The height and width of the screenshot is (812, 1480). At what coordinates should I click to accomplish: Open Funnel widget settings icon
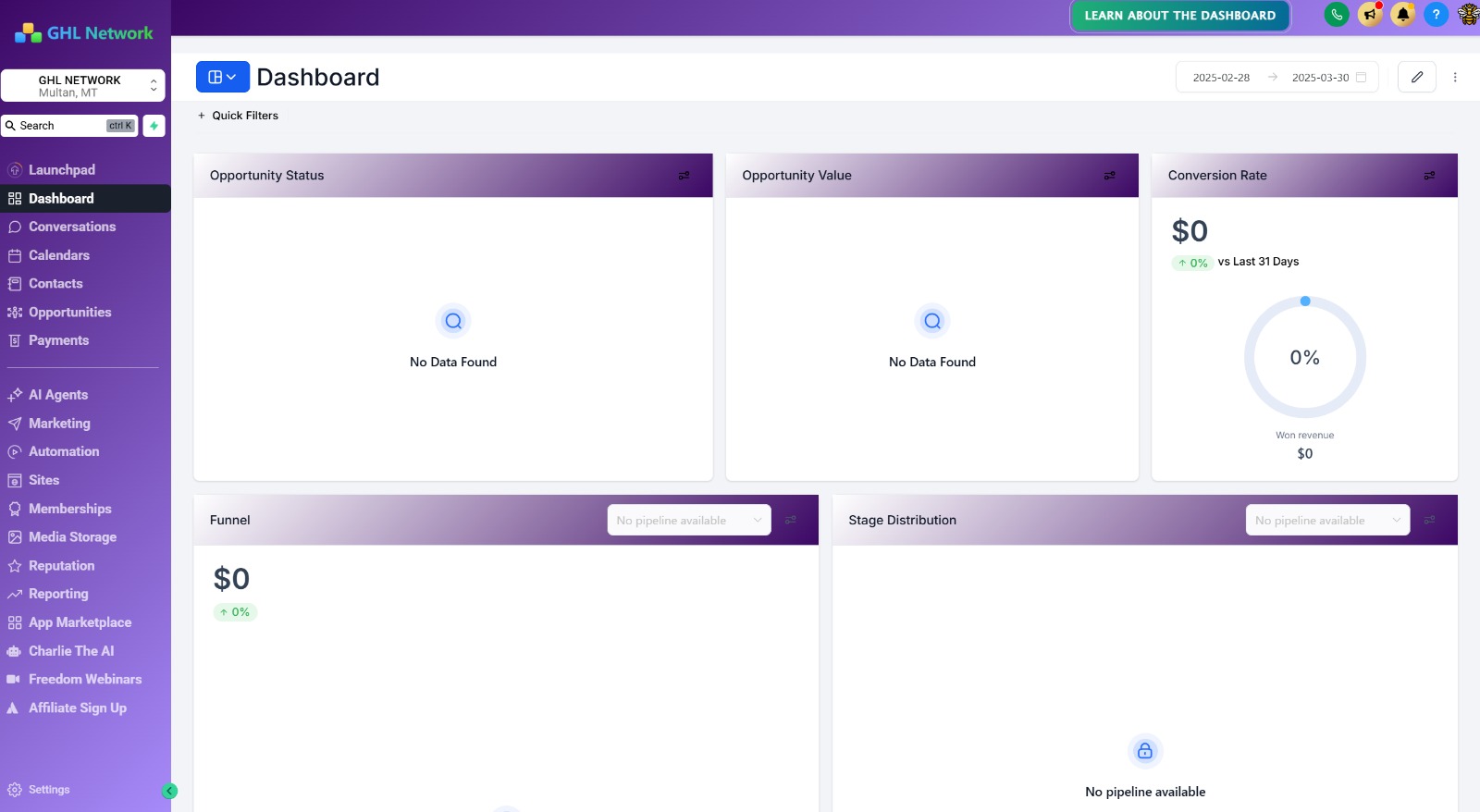[x=791, y=521]
